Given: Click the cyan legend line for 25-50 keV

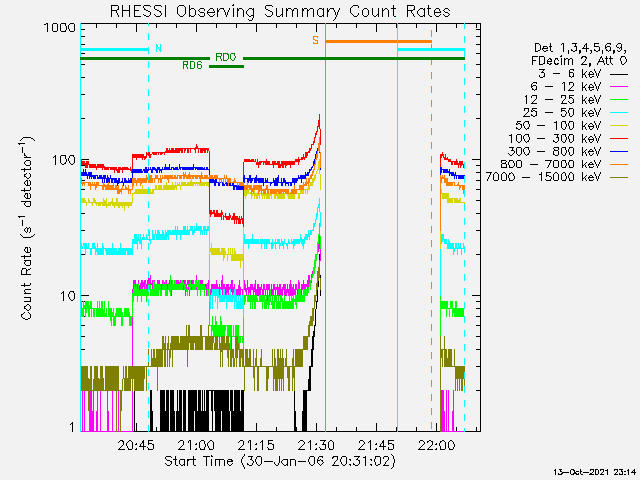Looking at the screenshot, I should [619, 113].
